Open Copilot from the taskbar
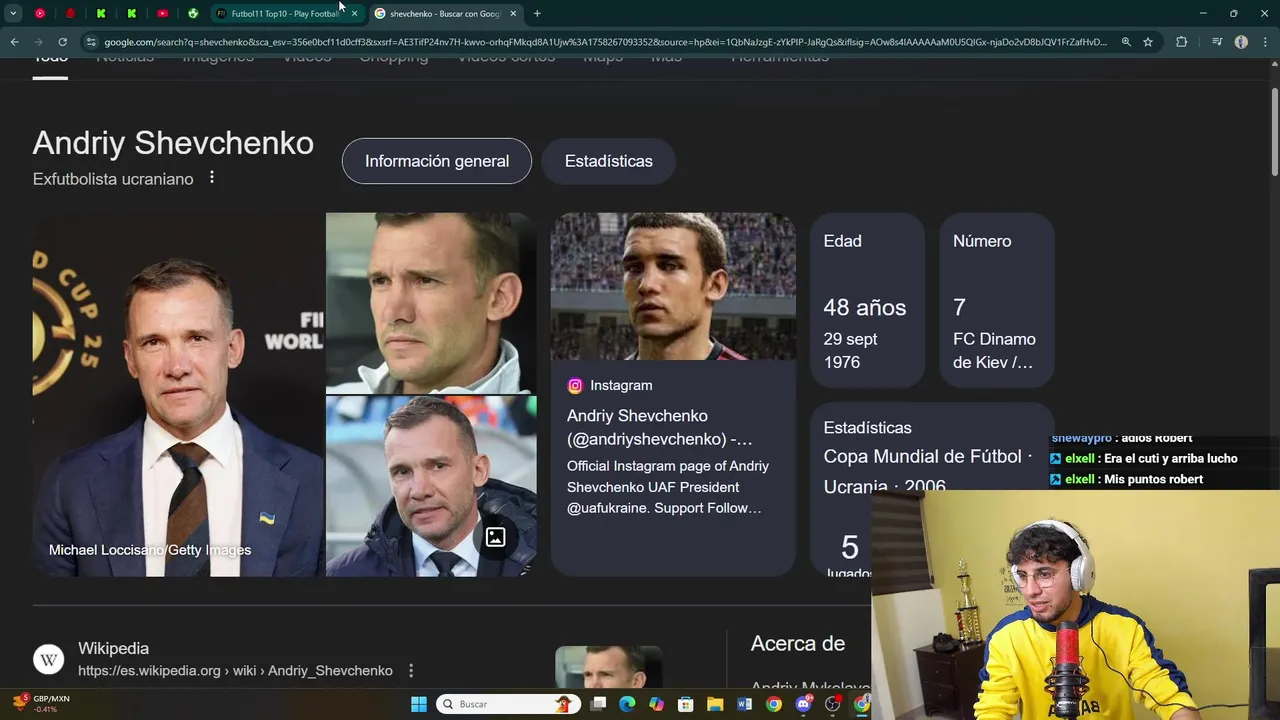1280x720 pixels. (x=656, y=704)
